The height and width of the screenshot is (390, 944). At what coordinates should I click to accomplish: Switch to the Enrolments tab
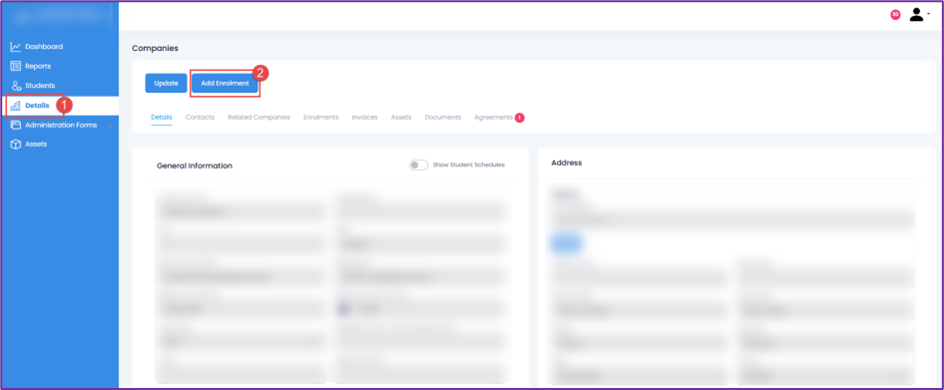point(321,117)
